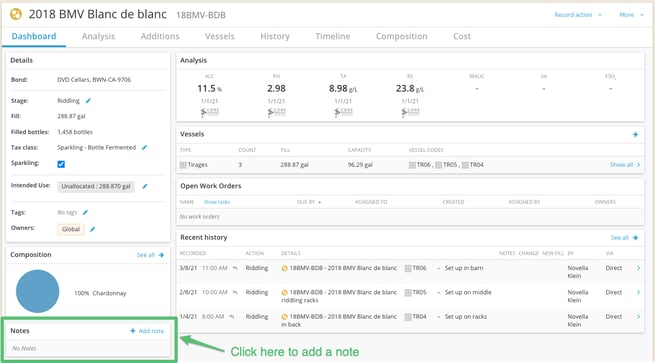Click the lot code 18BMV-BDB in the header
The image size is (655, 363).
(201, 15)
